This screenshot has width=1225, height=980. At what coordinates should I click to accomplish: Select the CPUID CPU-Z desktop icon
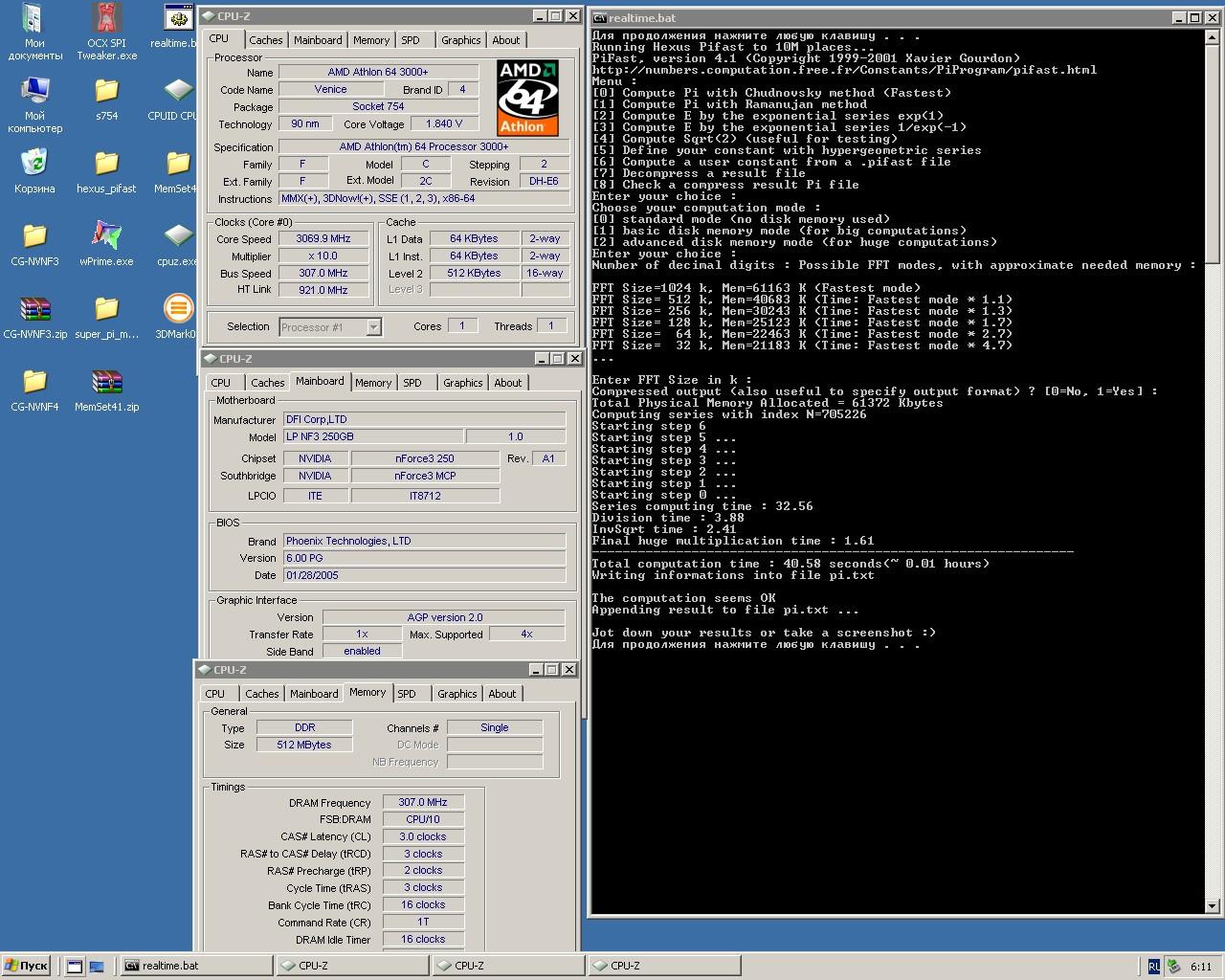175,99
